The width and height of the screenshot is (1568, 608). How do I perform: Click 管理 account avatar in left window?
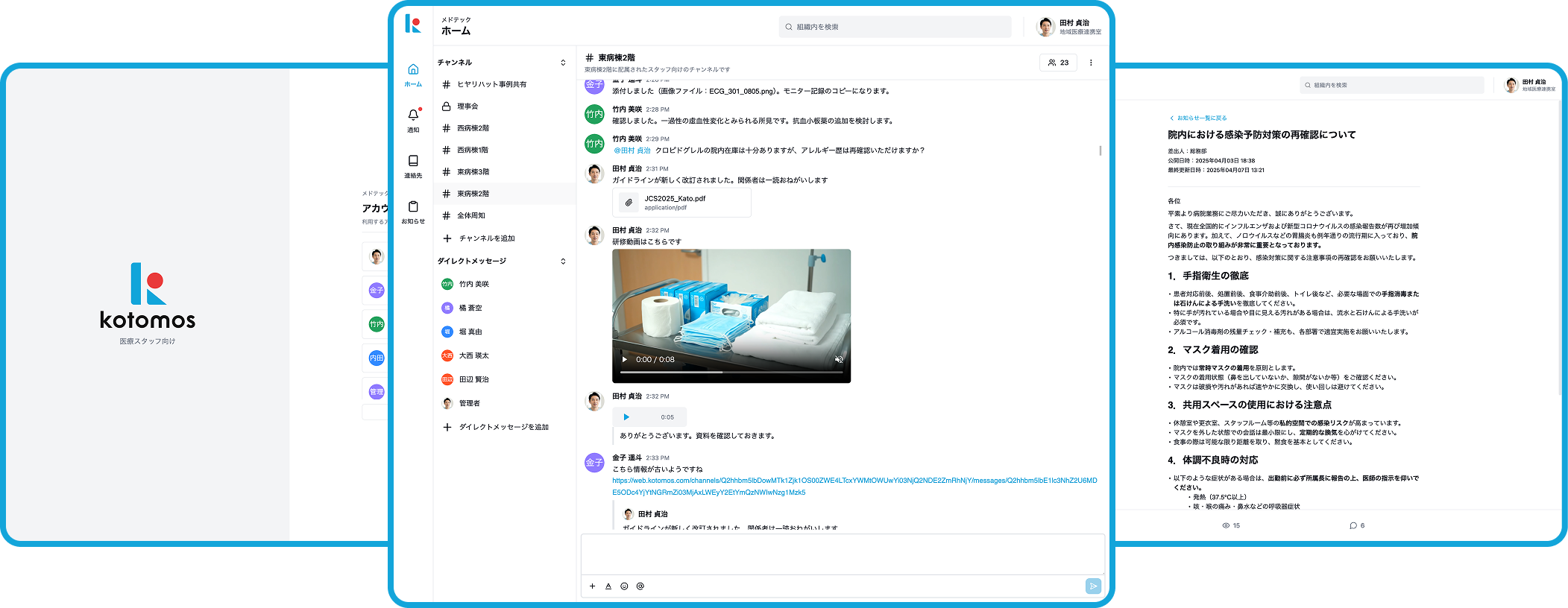(377, 391)
